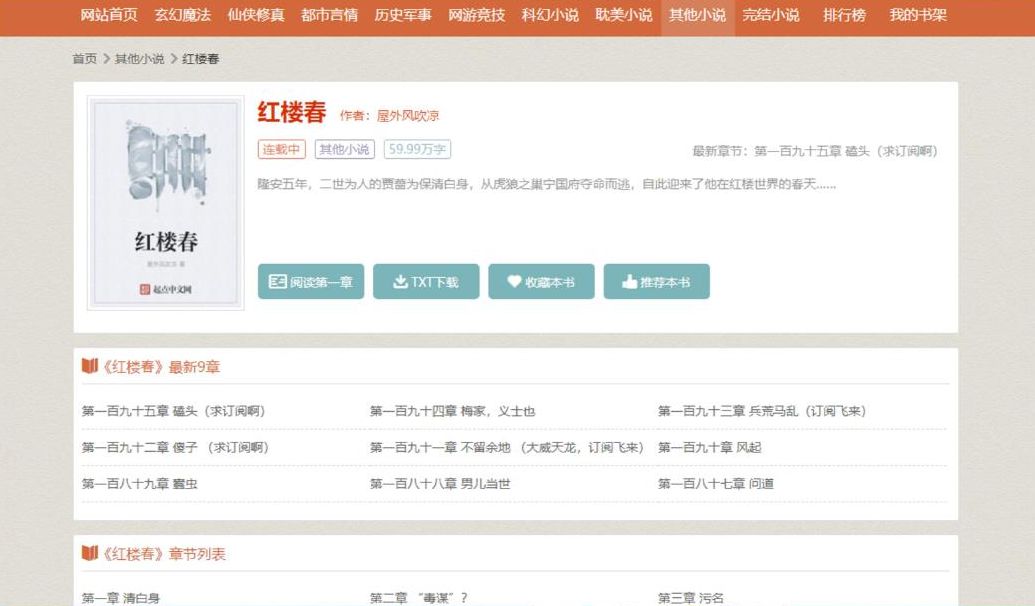Image resolution: width=1035 pixels, height=606 pixels.
Task: Add book to favorites with 收藏本书
Action: click(x=541, y=282)
